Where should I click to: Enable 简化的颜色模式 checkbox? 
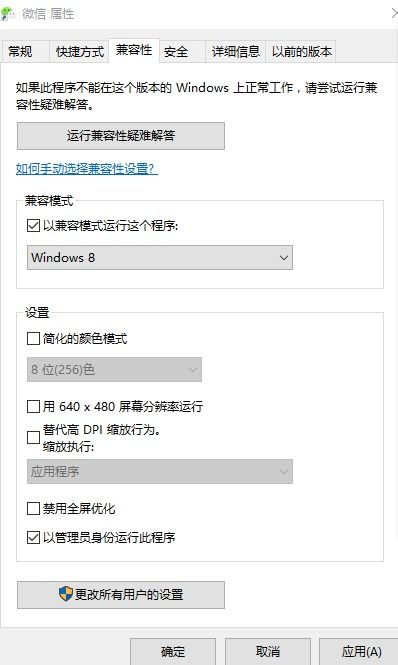[x=33, y=338]
